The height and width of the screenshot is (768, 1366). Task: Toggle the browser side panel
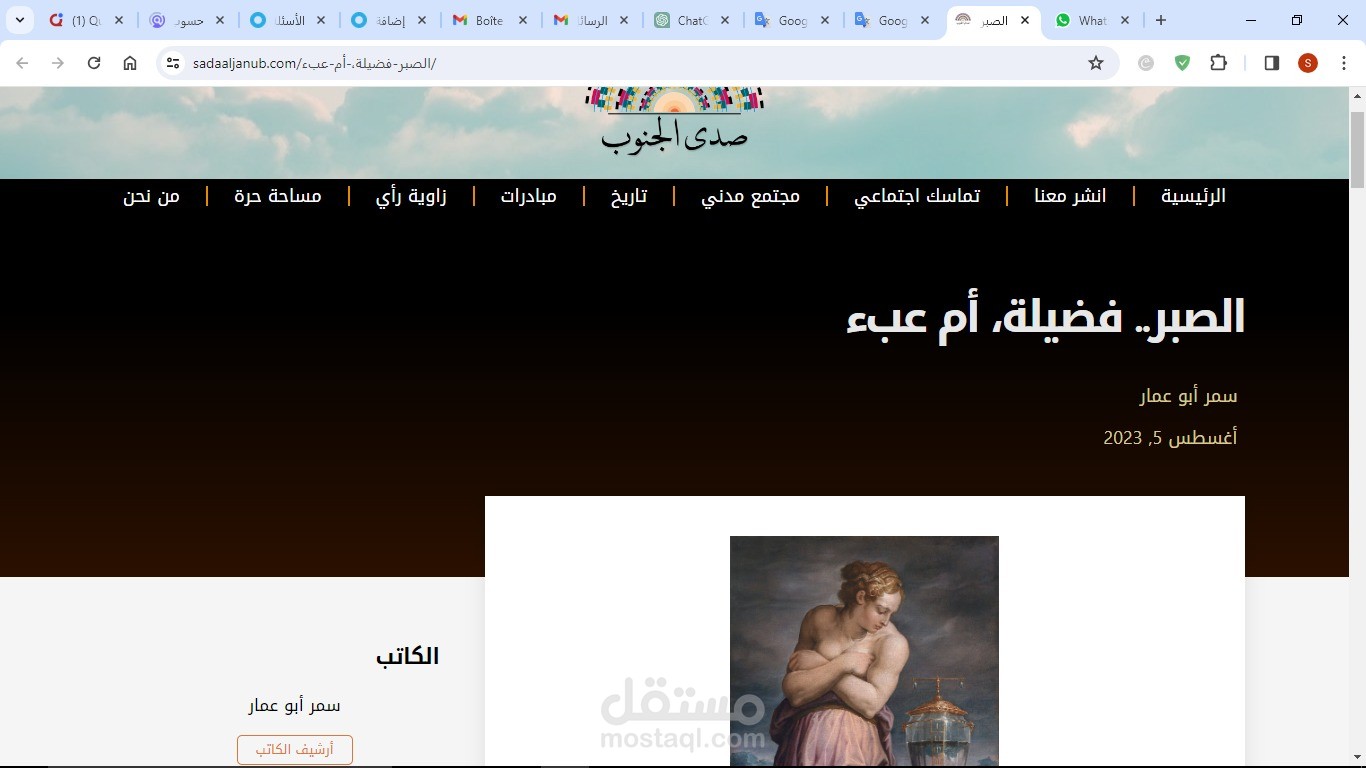point(1272,63)
